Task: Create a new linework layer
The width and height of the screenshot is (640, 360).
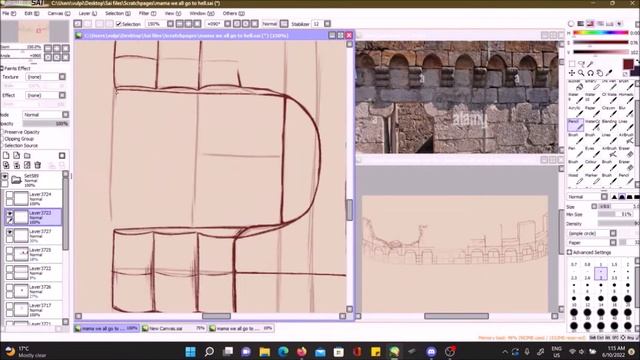Action: click(16, 156)
